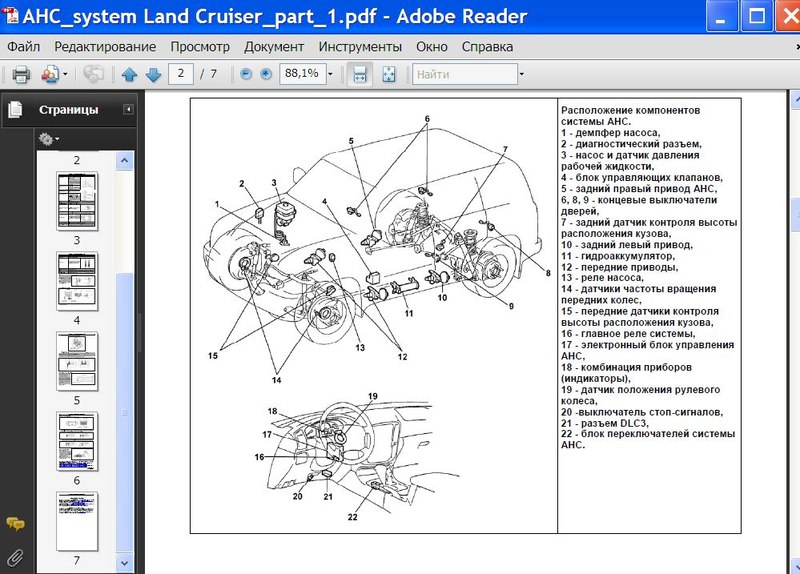800x574 pixels.
Task: Click legend line '4 - блок управляющих клапанов,'
Action: click(642, 178)
